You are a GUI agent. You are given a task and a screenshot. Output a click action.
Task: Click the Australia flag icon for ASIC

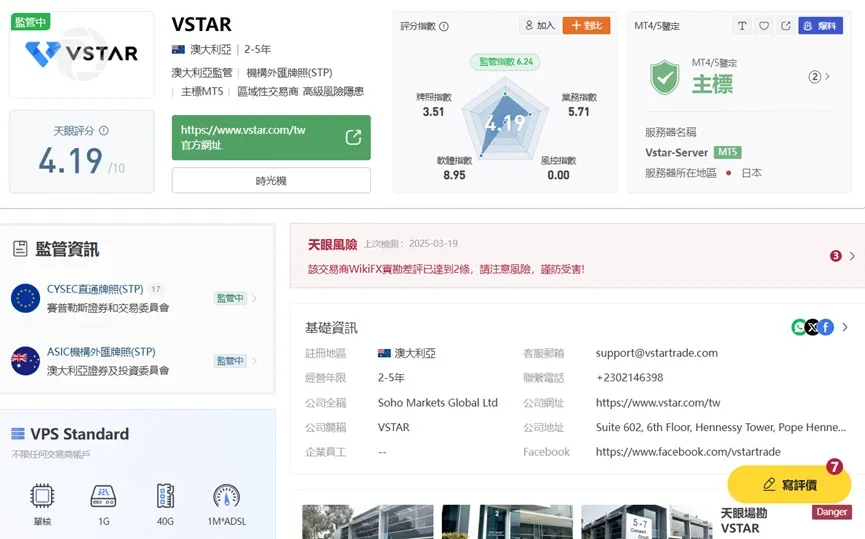25,361
